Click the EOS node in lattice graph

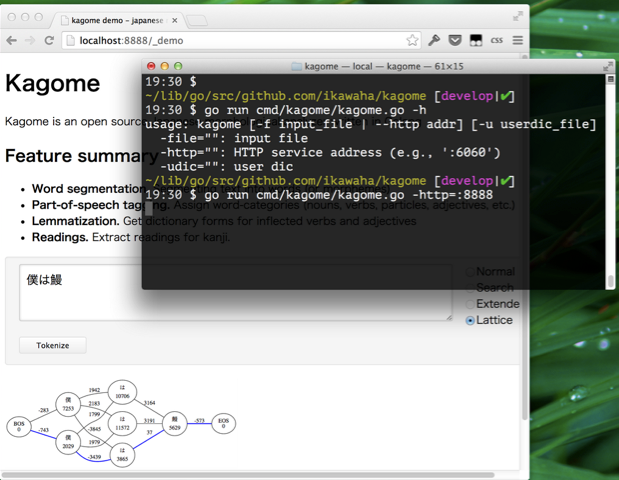click(x=223, y=423)
